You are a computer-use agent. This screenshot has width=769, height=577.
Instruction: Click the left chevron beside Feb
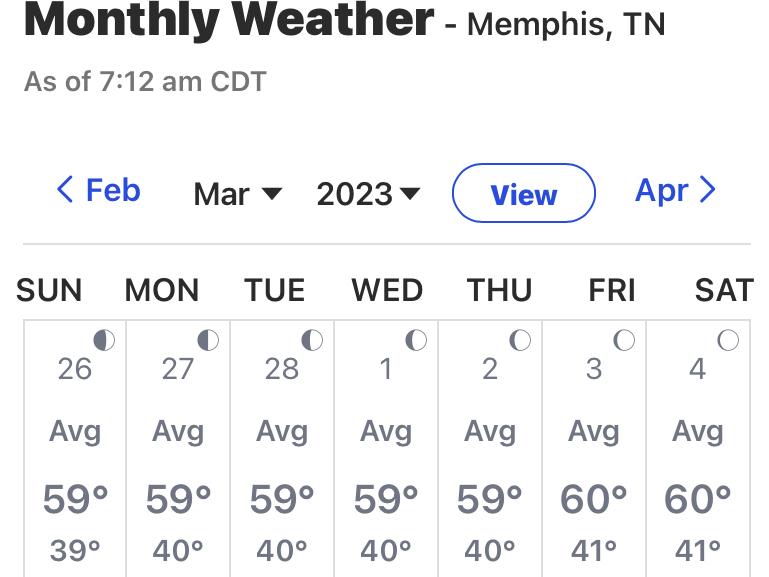(65, 189)
